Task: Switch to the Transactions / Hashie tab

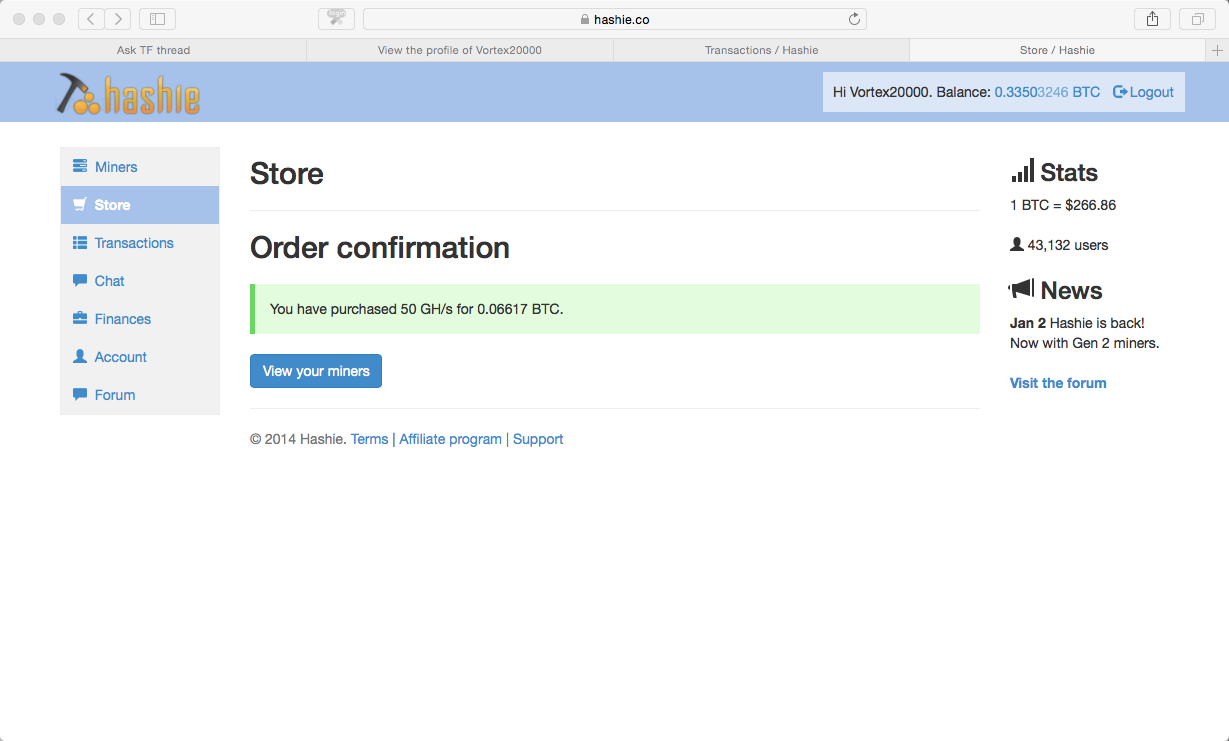Action: coord(762,50)
